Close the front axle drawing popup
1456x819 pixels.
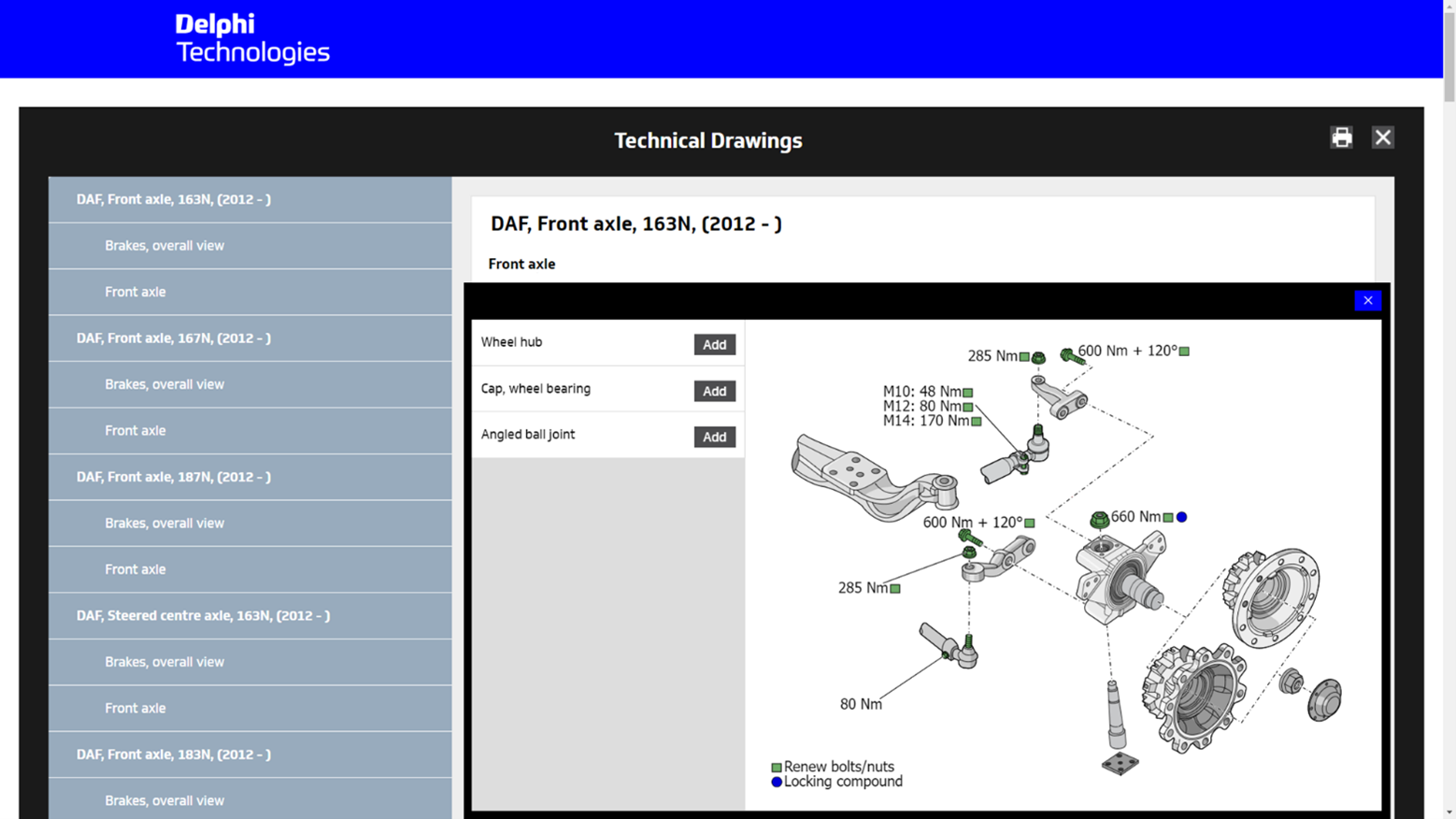(x=1367, y=300)
